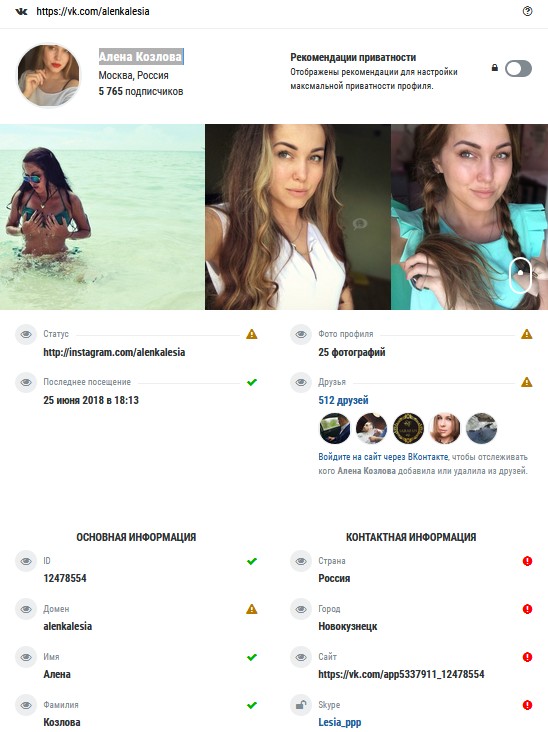The image size is (548, 732).
Task: Click the warning icon beside Домен
Action: click(x=252, y=609)
